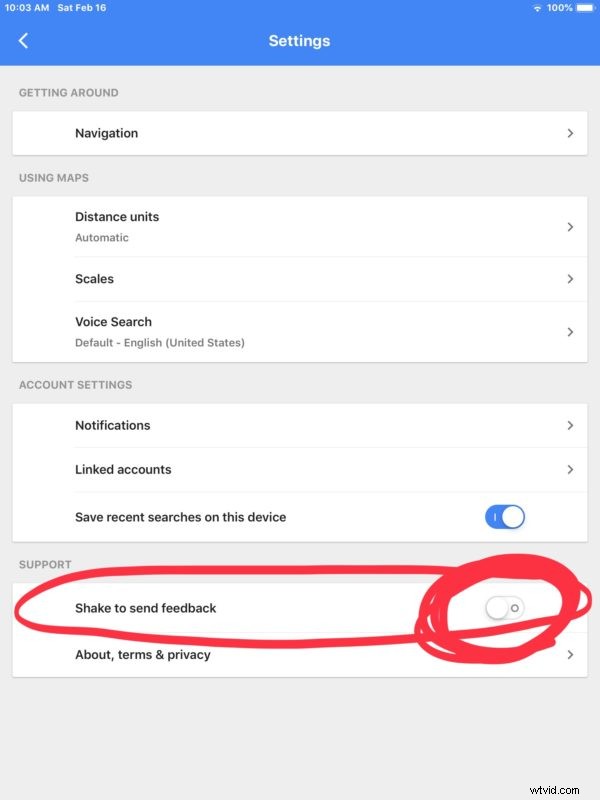The height and width of the screenshot is (800, 600).
Task: Select the Settings title in the header
Action: (x=299, y=41)
